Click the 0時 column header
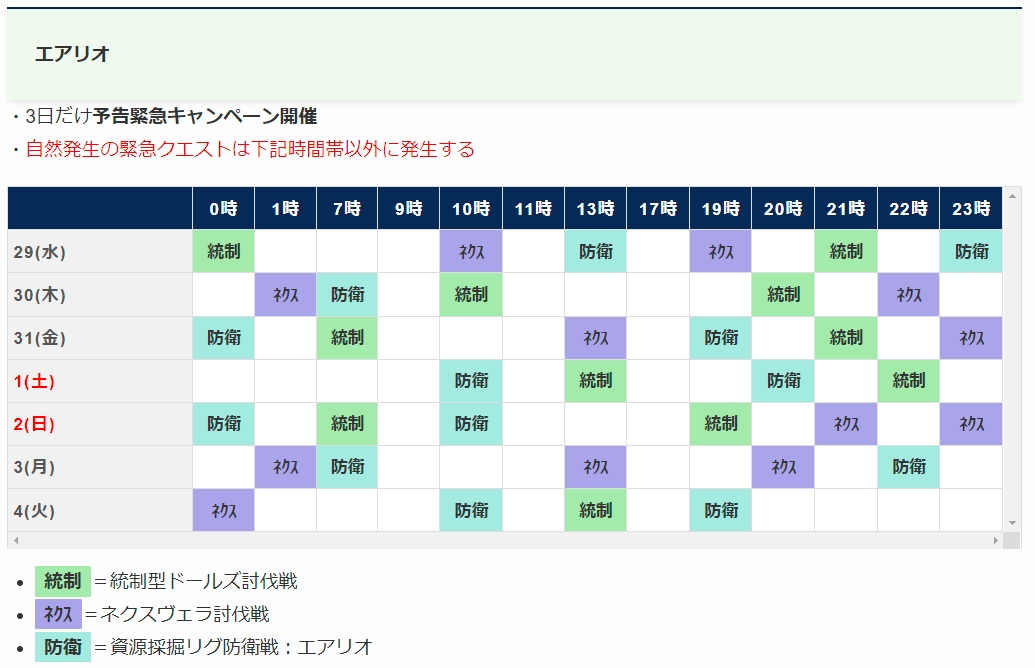The width and height of the screenshot is (1035, 668). coord(223,209)
